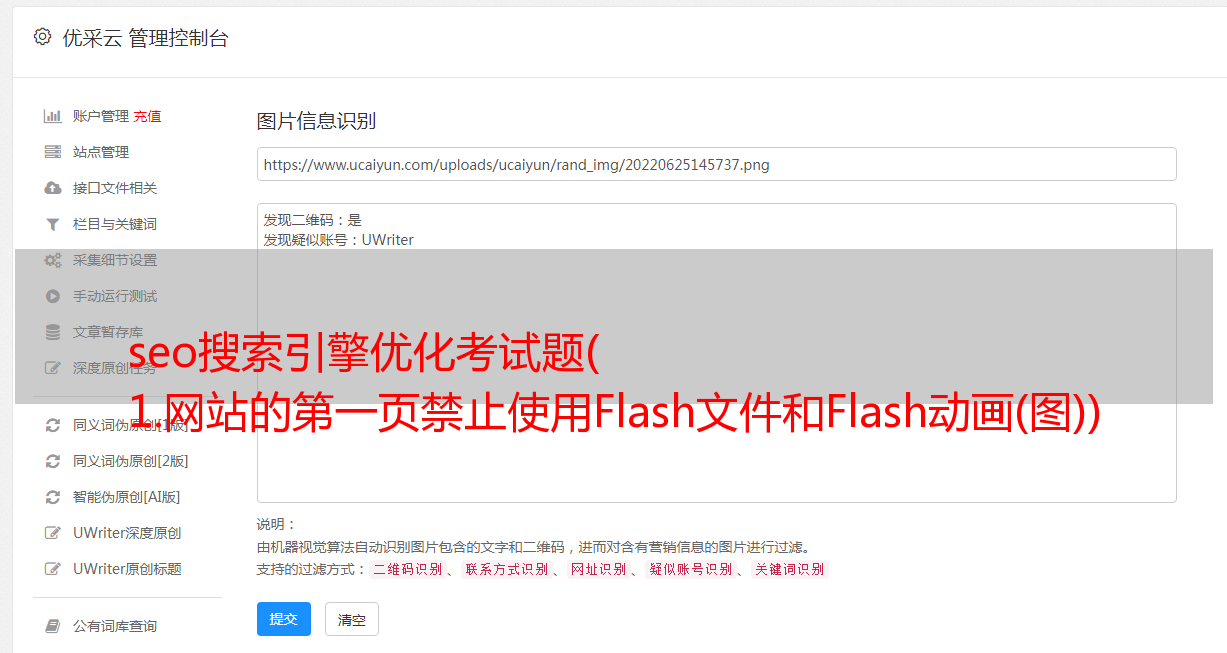Open the 充值 recharge link

147,116
